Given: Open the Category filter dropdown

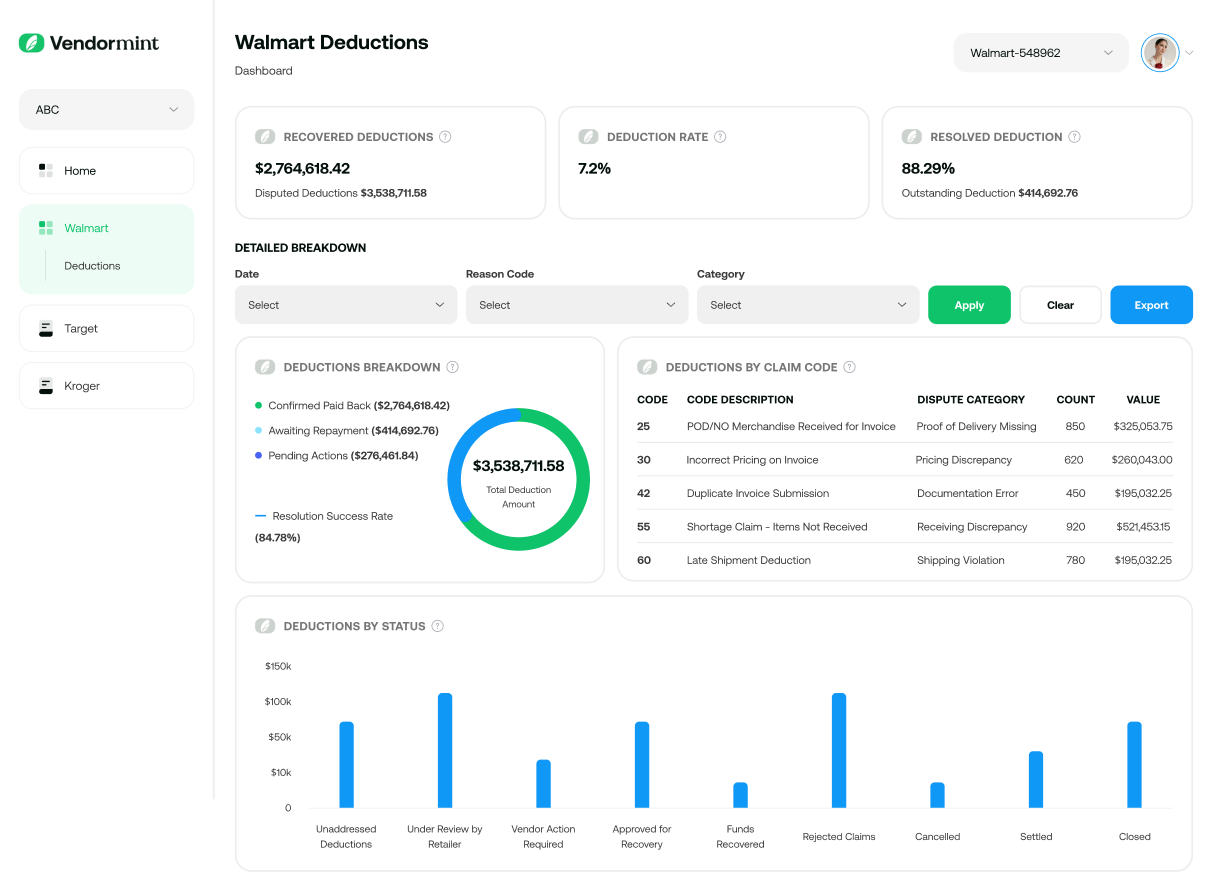Looking at the screenshot, I should coord(808,305).
